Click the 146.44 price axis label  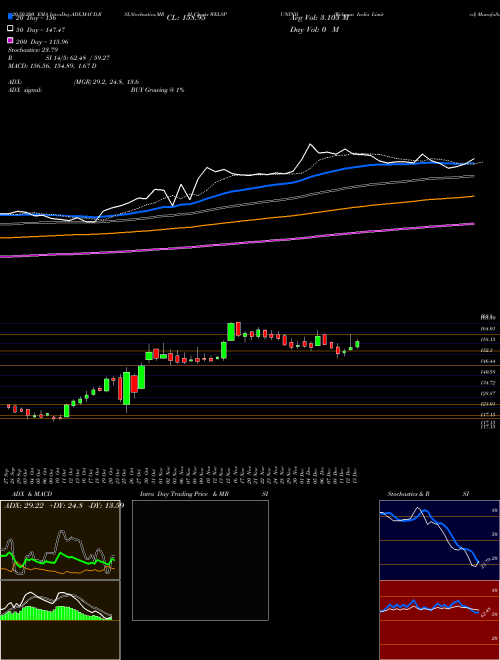pos(488,361)
